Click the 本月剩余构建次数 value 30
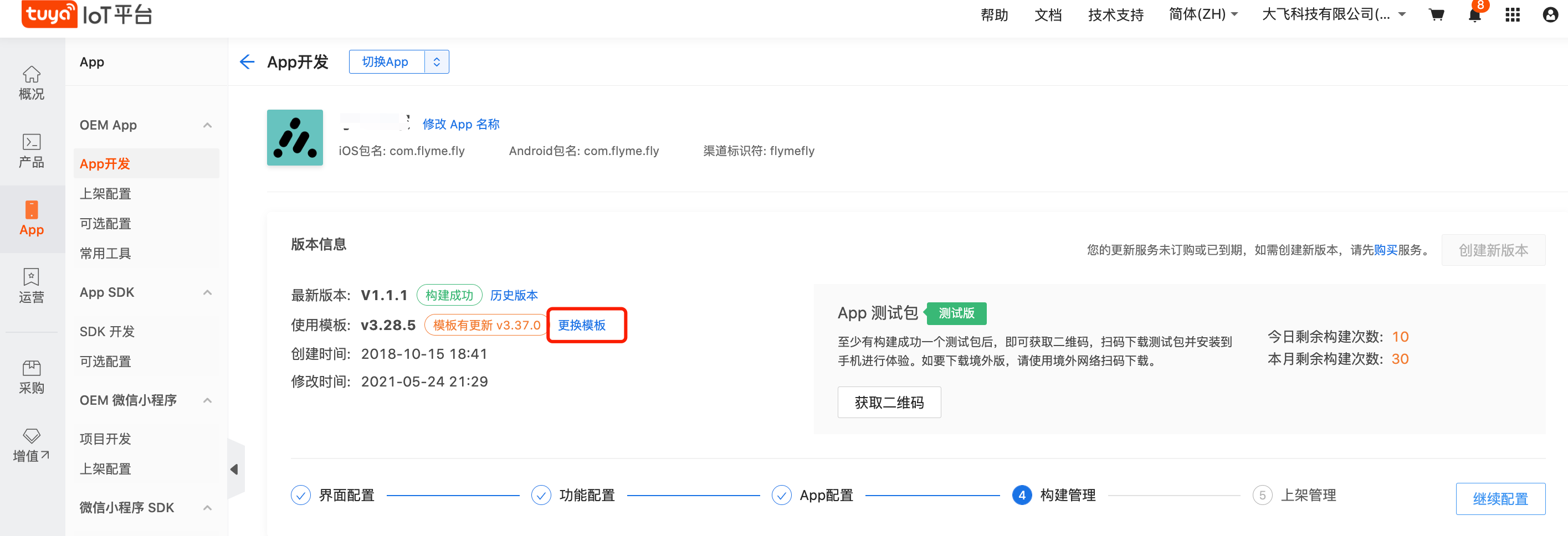The image size is (1568, 536). coord(1400,359)
